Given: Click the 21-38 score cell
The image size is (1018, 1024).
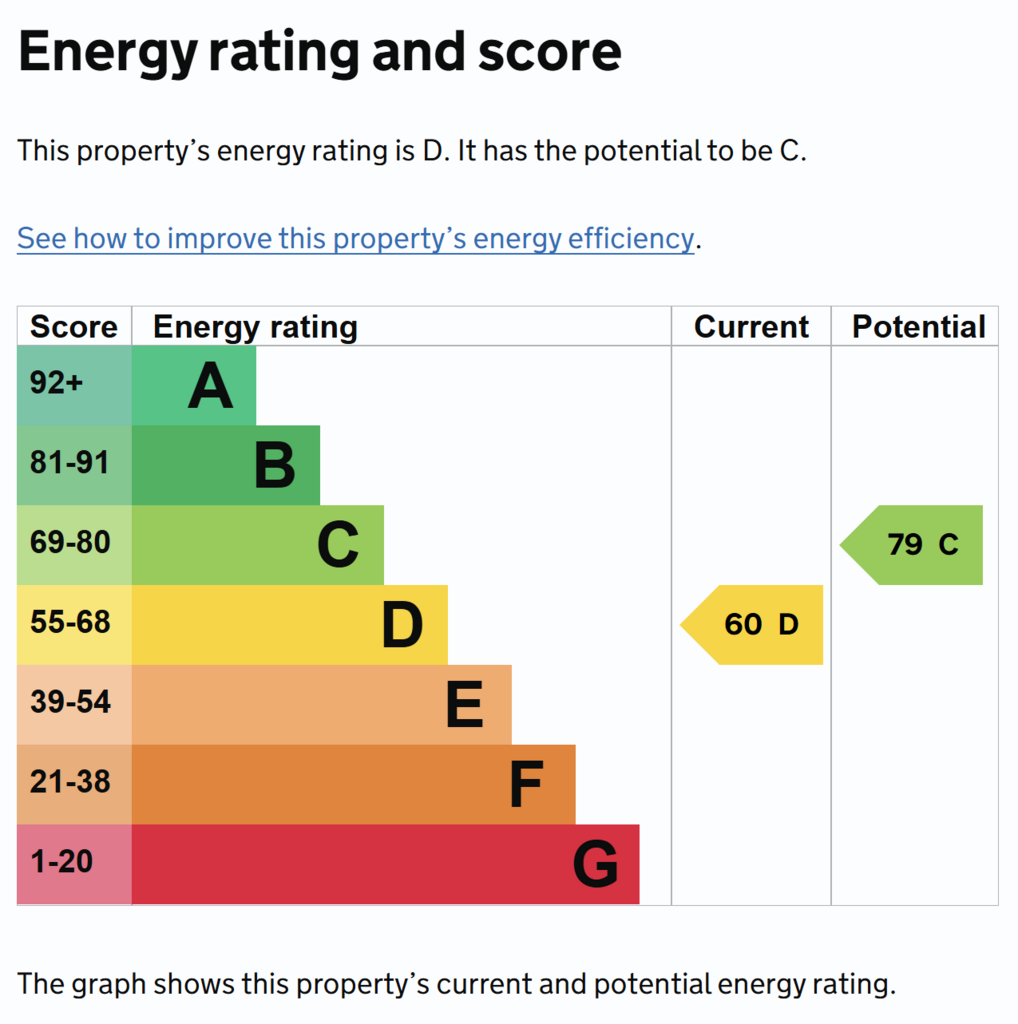Looking at the screenshot, I should 74,784.
